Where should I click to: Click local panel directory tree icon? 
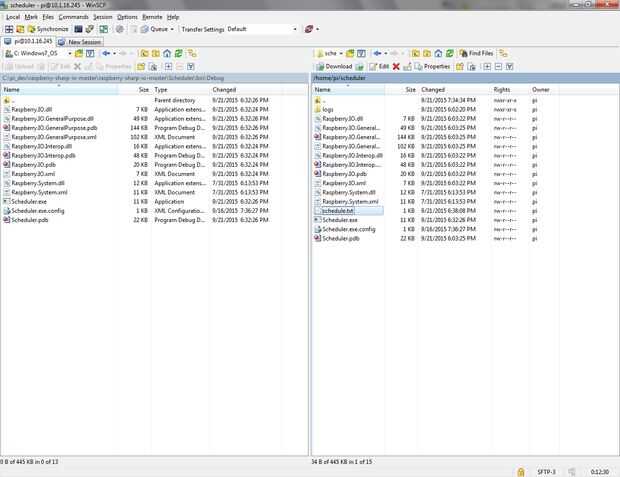192,53
